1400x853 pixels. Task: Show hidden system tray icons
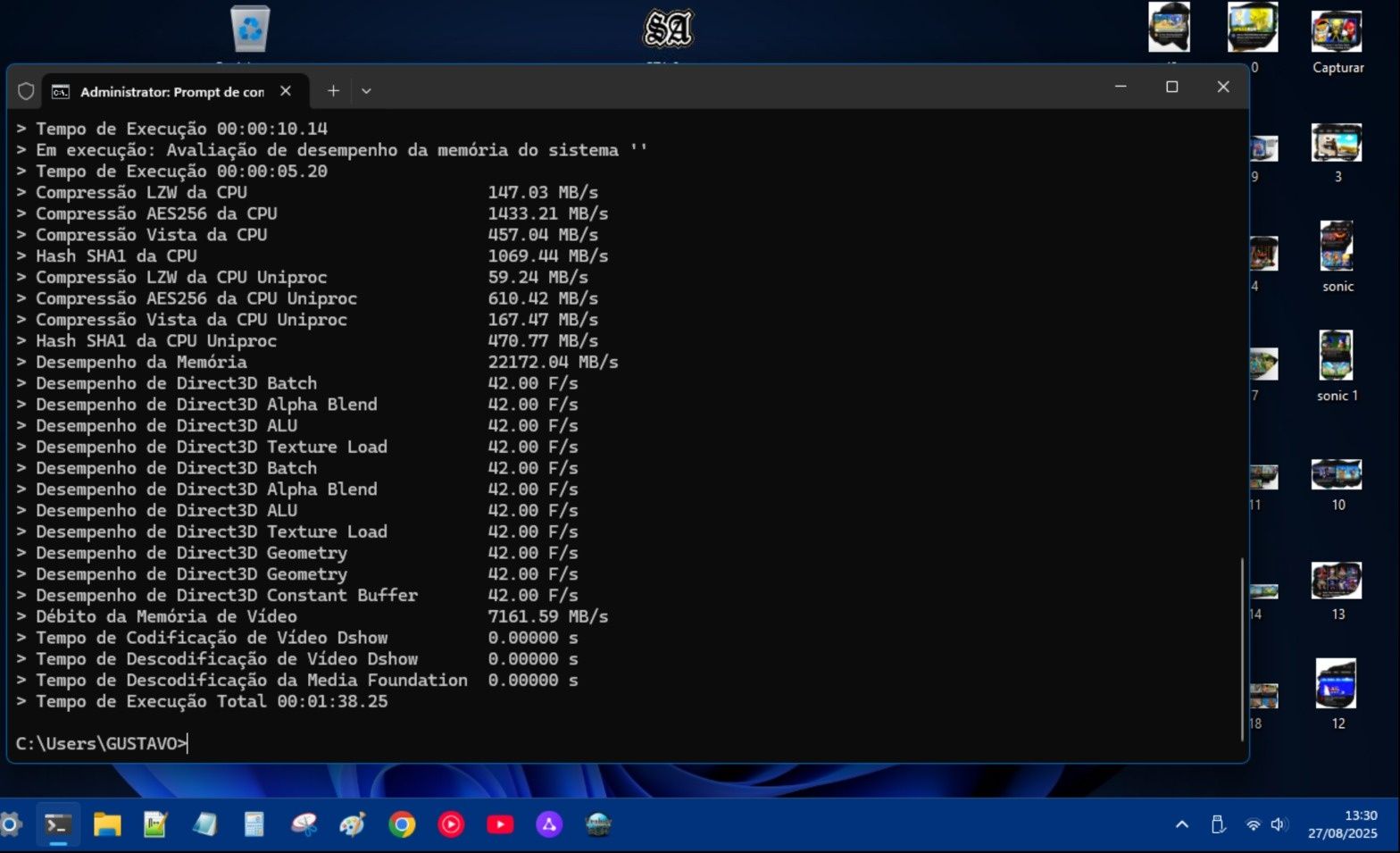point(1182,824)
